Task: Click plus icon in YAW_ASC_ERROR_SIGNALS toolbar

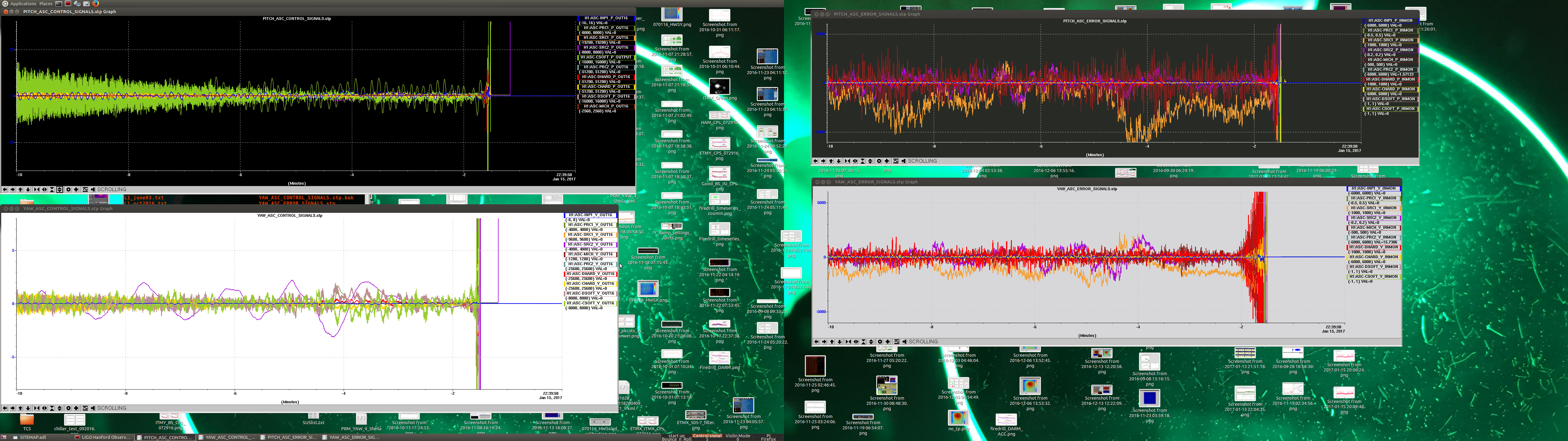Action: coord(888,342)
